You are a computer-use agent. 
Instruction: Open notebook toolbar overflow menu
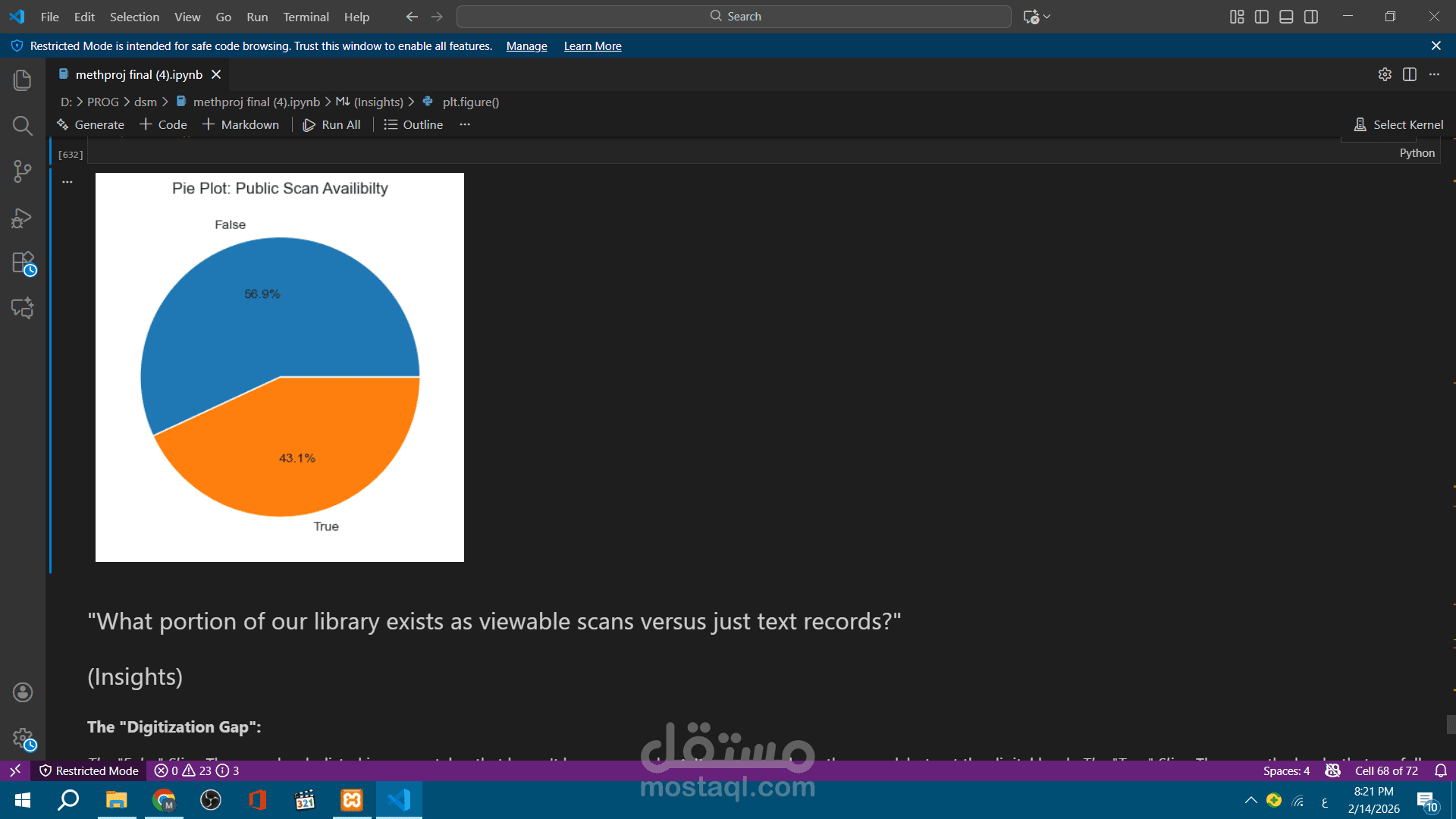[465, 124]
